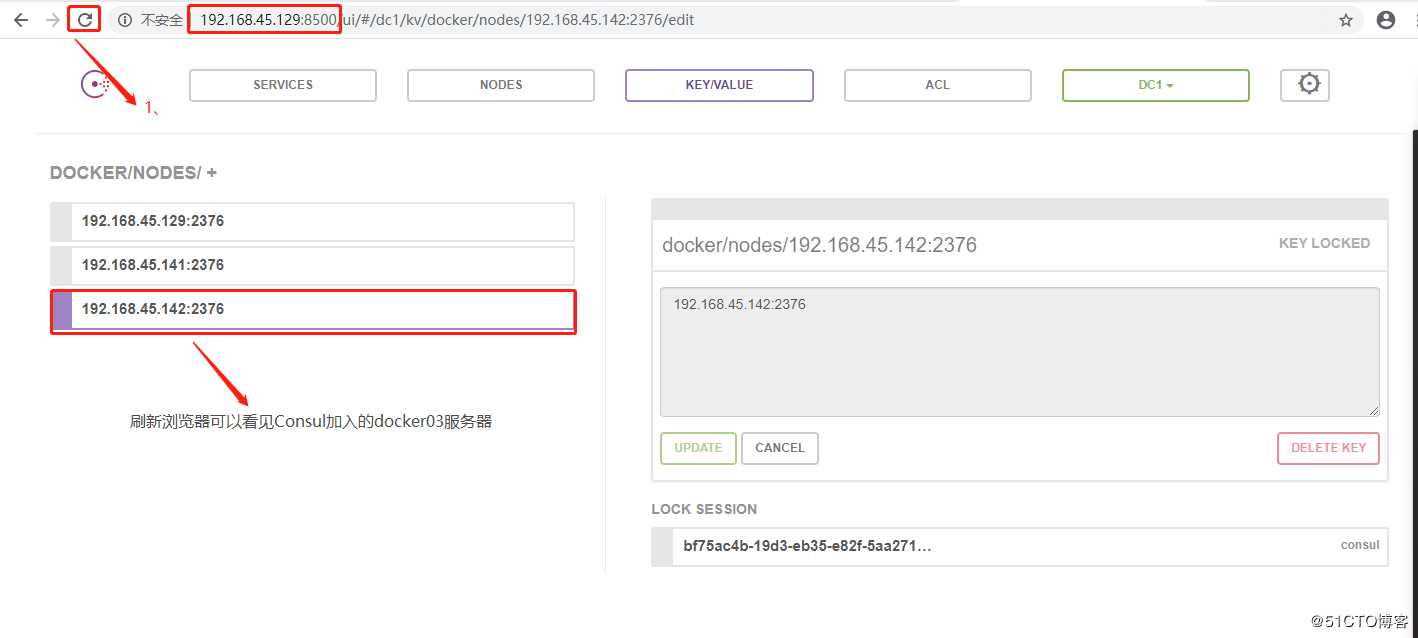Expand the DC1 datacenter dropdown
Screen dimensions: 1418x638
(1155, 85)
